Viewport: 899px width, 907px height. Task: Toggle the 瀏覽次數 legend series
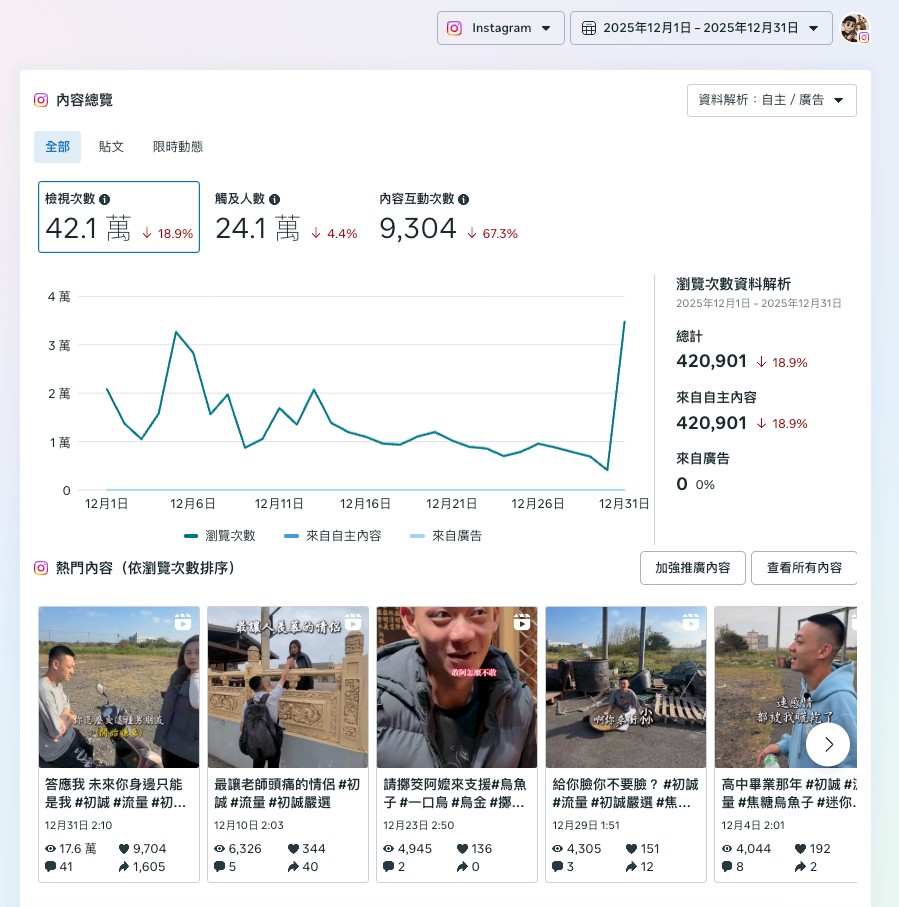[220, 536]
